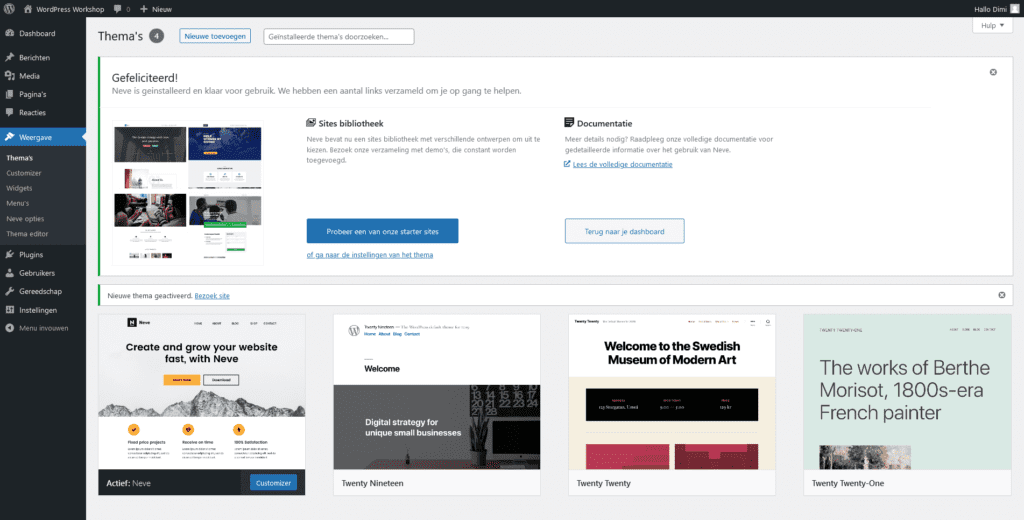Image resolution: width=1024 pixels, height=520 pixels.
Task: Follow Lees de volledige documentatie link
Action: 622,165
